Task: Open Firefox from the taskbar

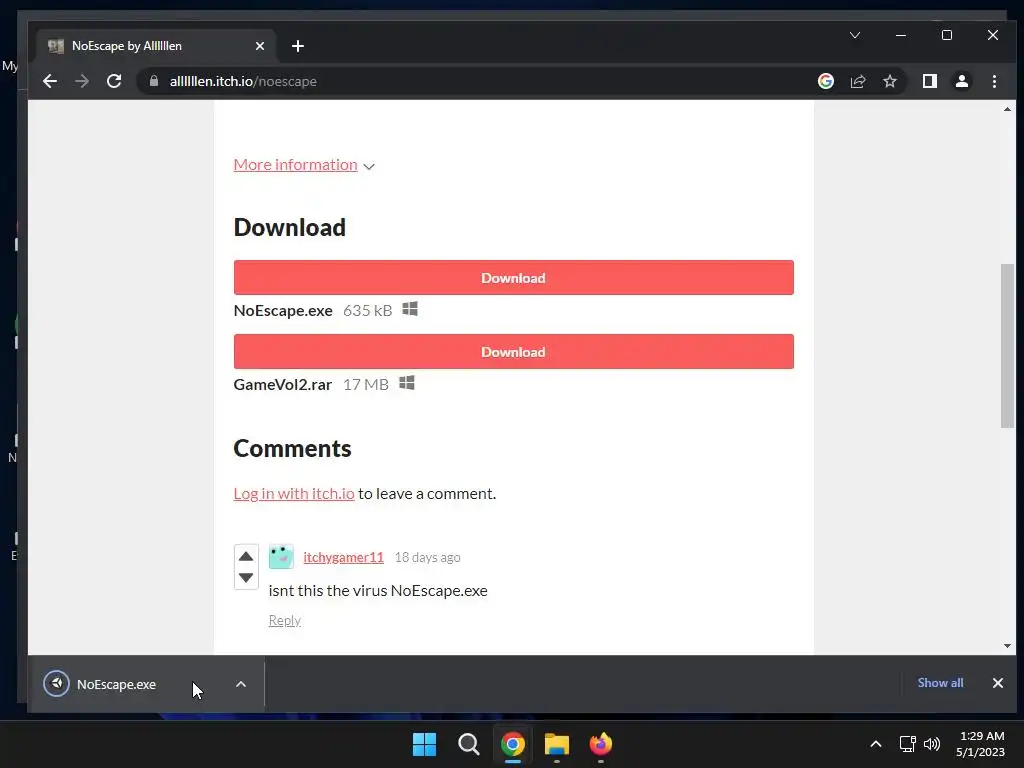Action: tap(600, 744)
